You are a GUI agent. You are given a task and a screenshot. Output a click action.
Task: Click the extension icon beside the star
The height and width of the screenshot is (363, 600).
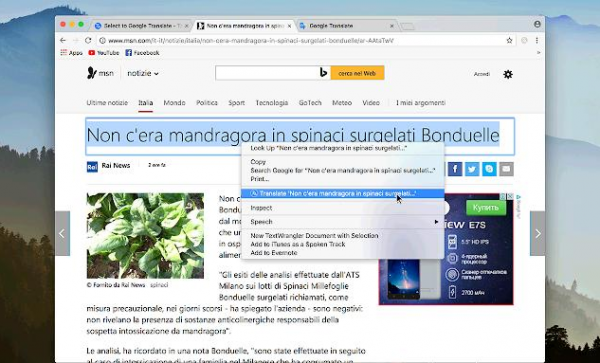click(524, 40)
